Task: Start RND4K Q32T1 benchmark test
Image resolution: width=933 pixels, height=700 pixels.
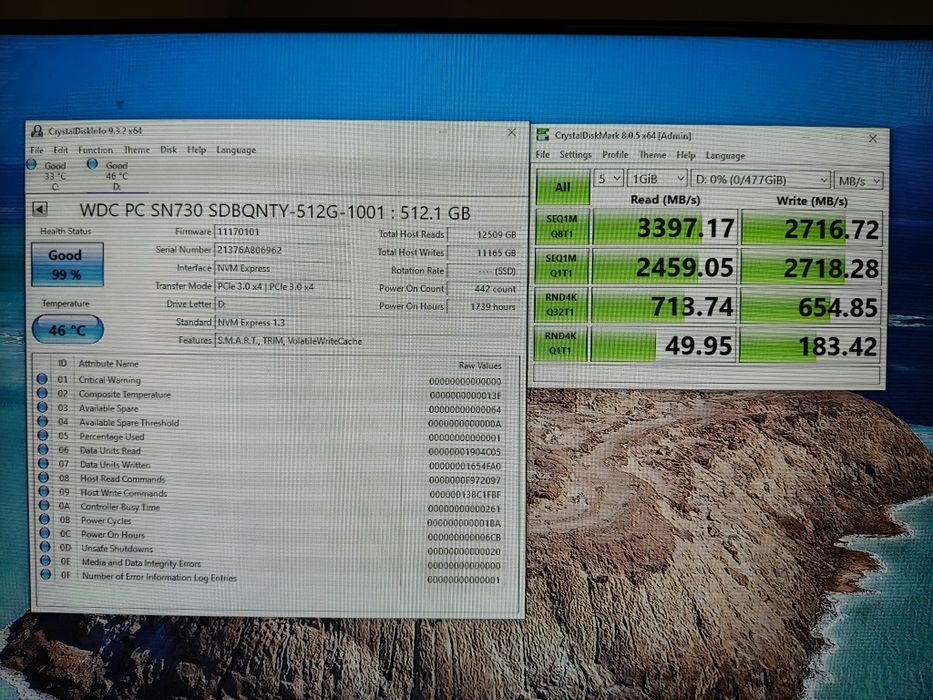Action: [561, 305]
